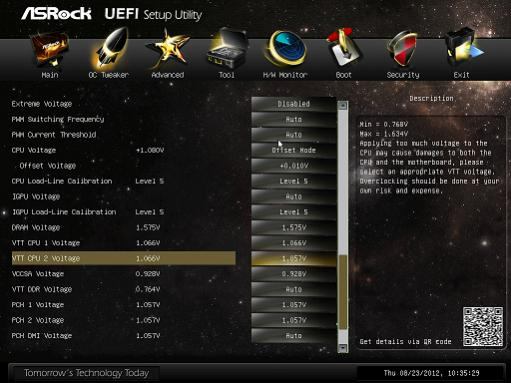This screenshot has width=511, height=383.
Task: Open VTT CPU 1 Voltage value box
Action: [x=294, y=243]
